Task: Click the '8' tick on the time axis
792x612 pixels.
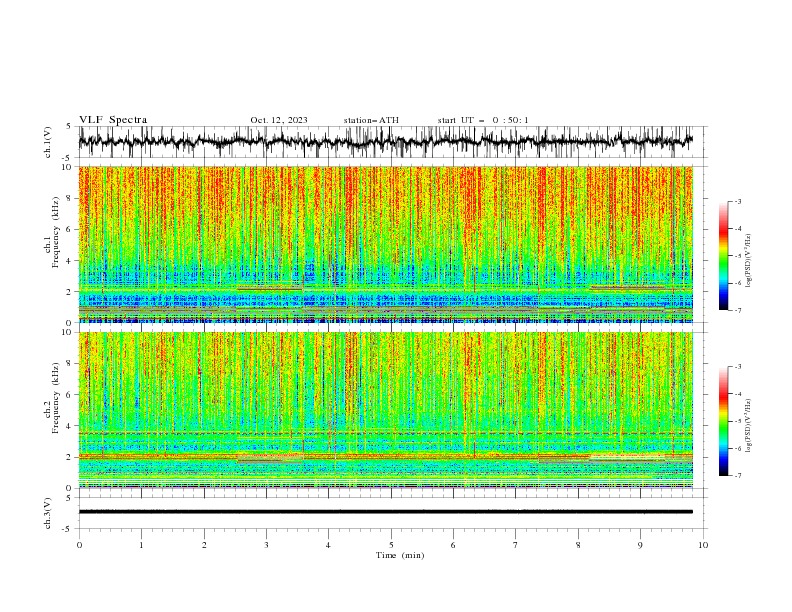Action: (578, 545)
